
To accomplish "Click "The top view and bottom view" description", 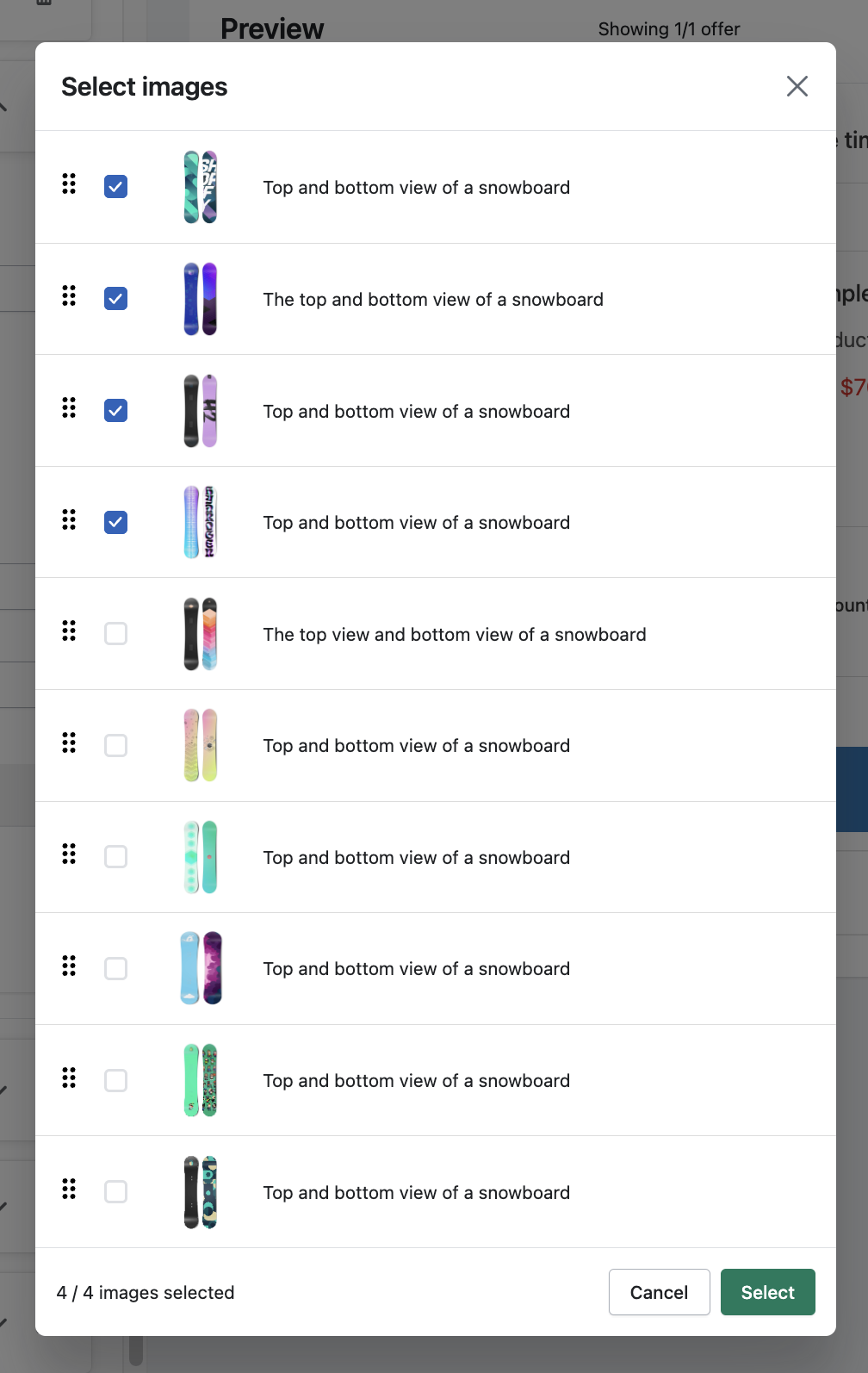I will click(x=454, y=635).
